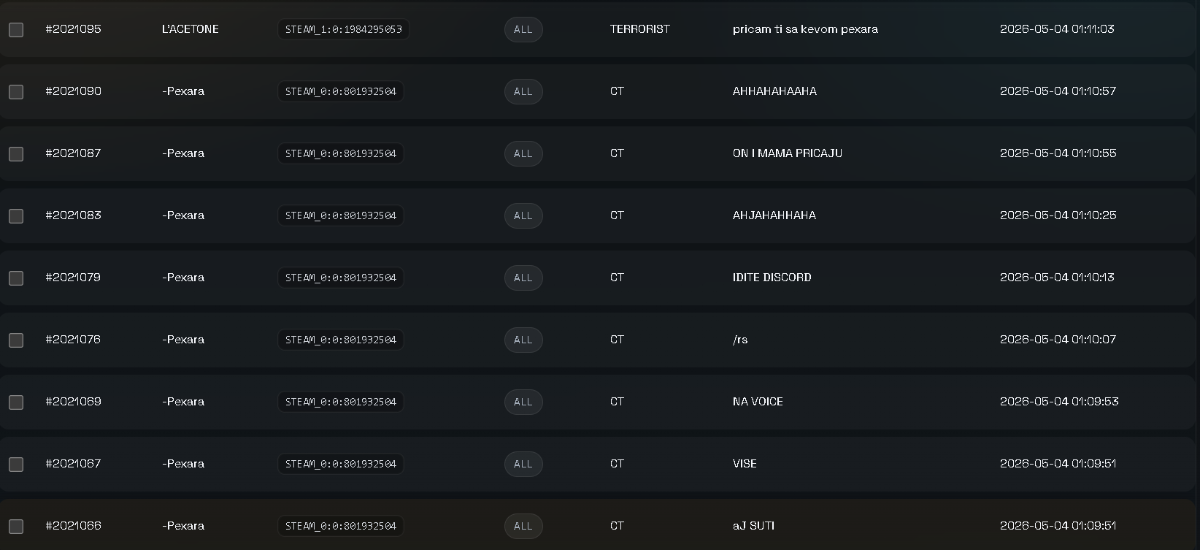Click ALL badge in L'ACETONE row
The image size is (1200, 550).
523,29
